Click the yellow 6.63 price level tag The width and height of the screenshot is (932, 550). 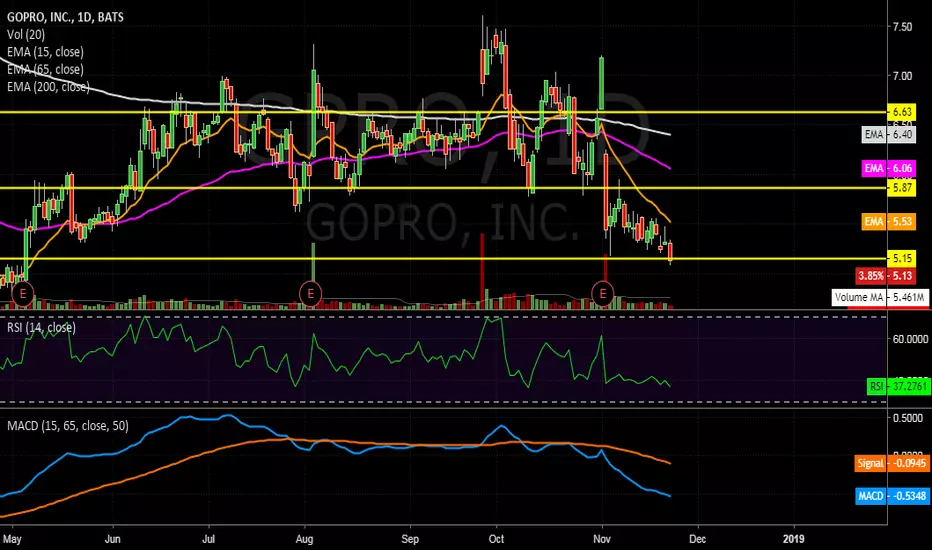coord(902,112)
